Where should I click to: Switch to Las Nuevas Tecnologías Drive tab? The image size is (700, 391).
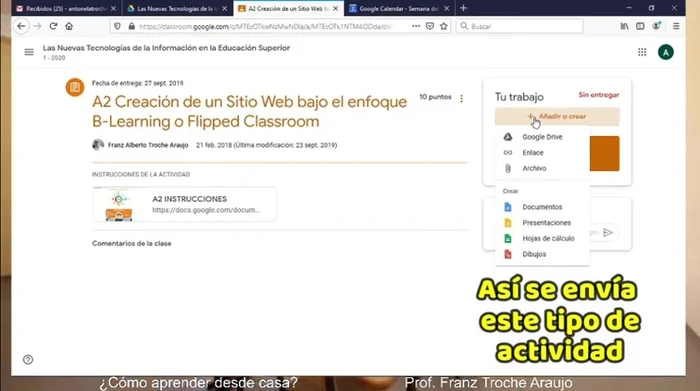click(177, 8)
